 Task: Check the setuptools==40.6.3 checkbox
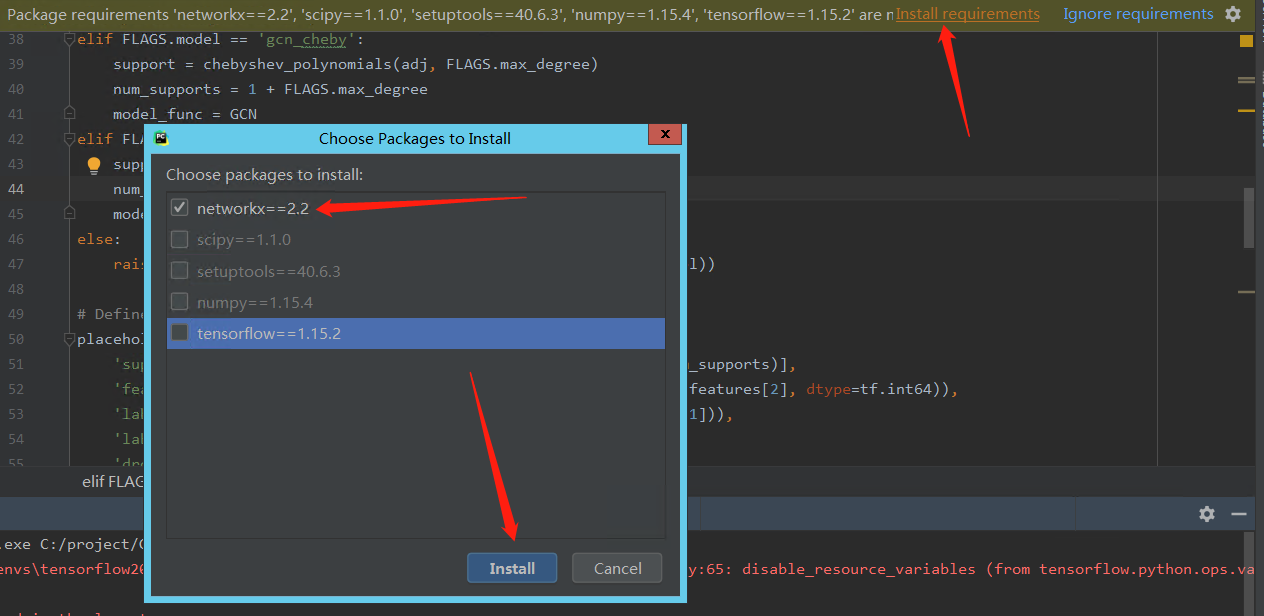point(180,271)
